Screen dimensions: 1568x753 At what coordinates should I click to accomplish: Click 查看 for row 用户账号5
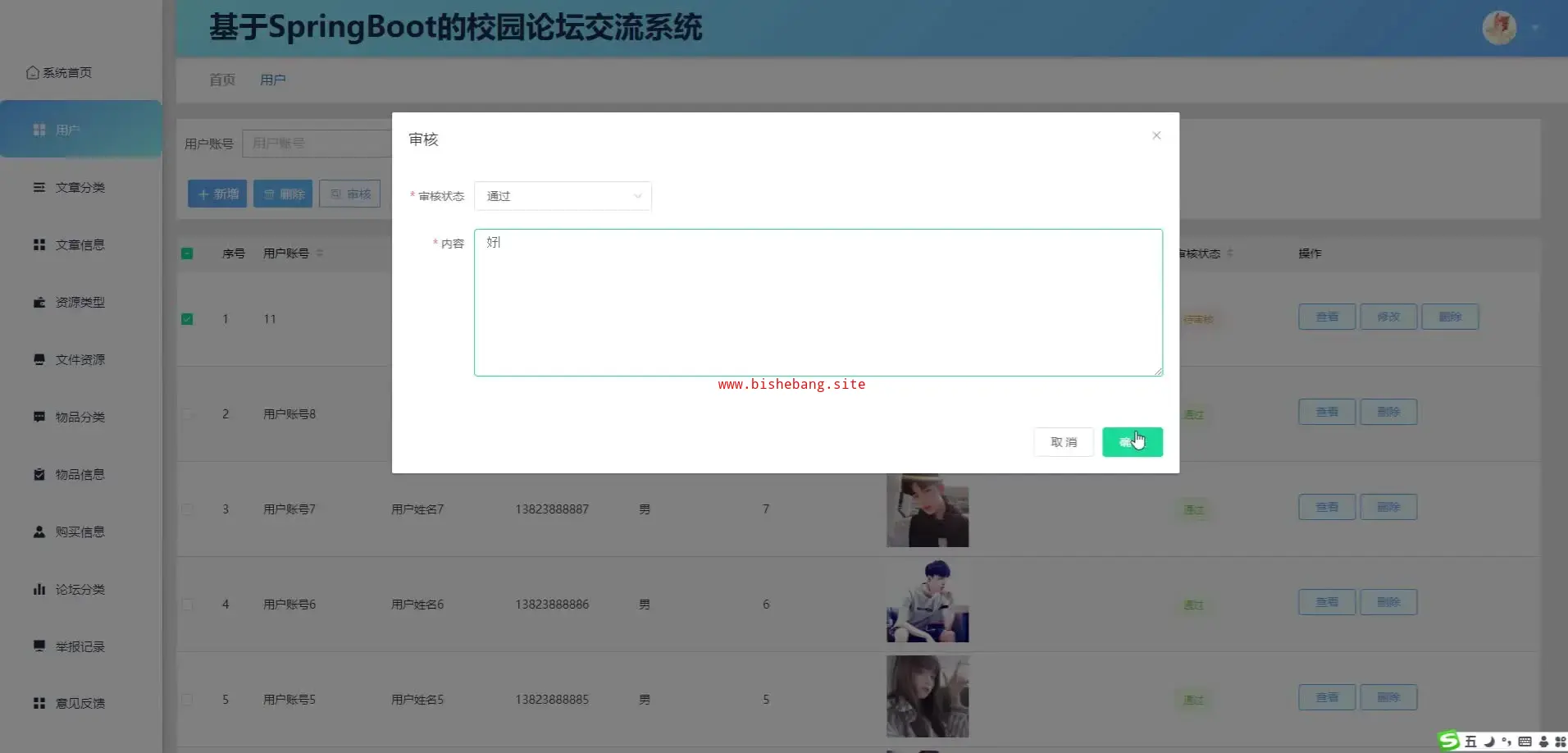pyautogui.click(x=1327, y=697)
